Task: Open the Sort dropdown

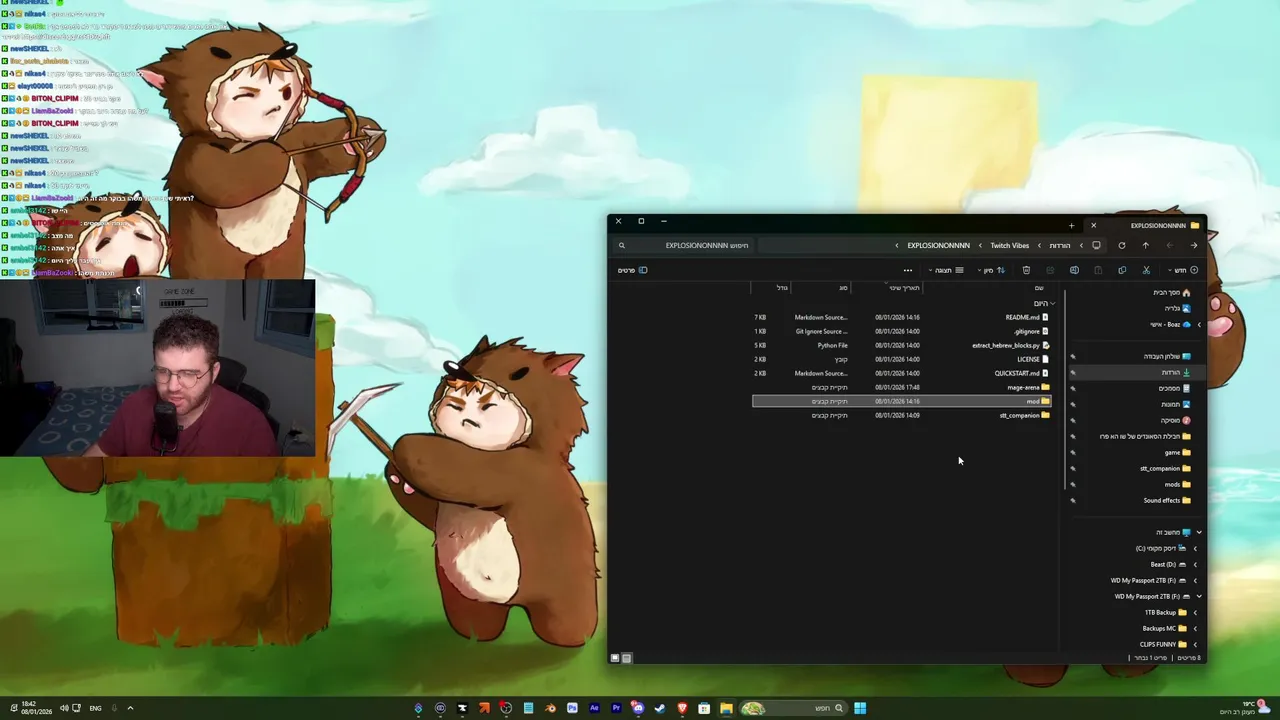Action: click(x=992, y=270)
